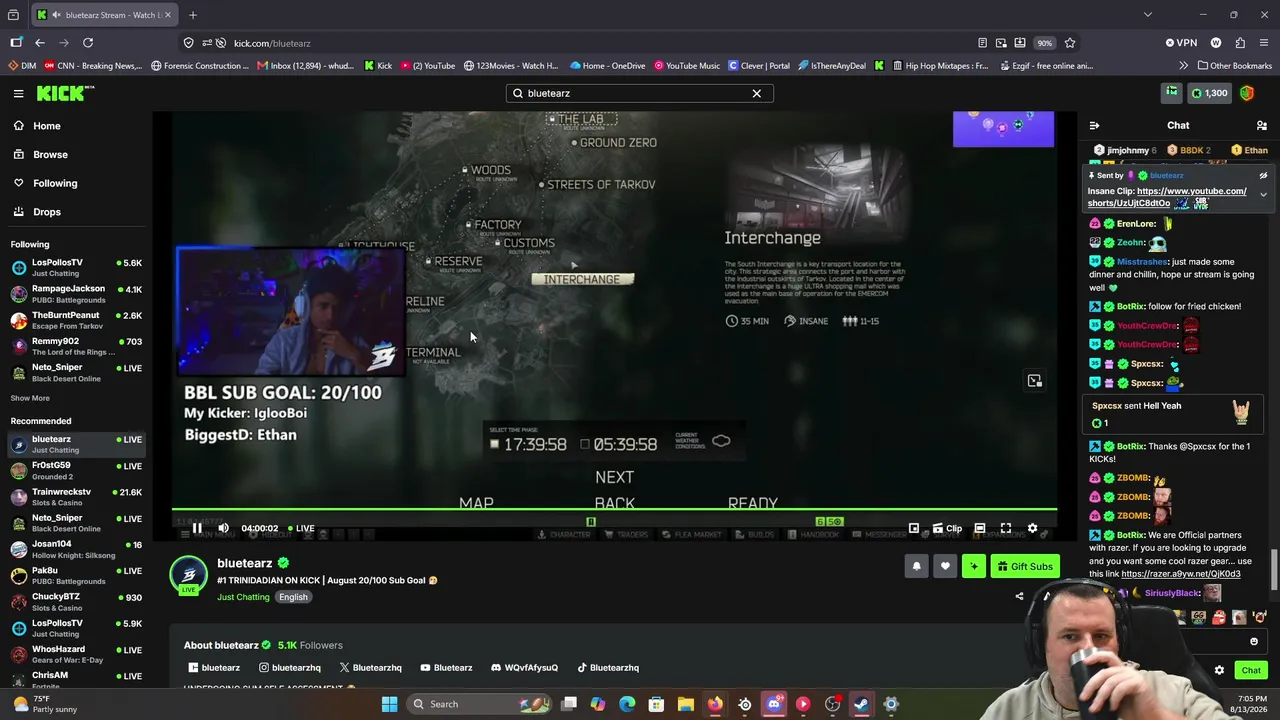Enter fullscreen on the video player
This screenshot has height=720, width=1280.
click(1006, 528)
